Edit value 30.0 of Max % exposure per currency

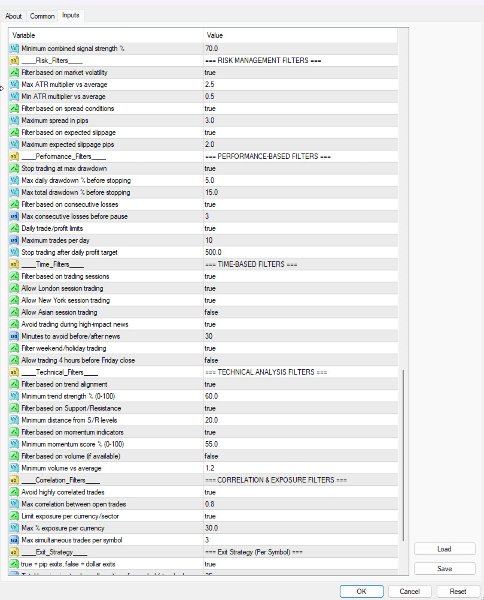click(x=212, y=528)
